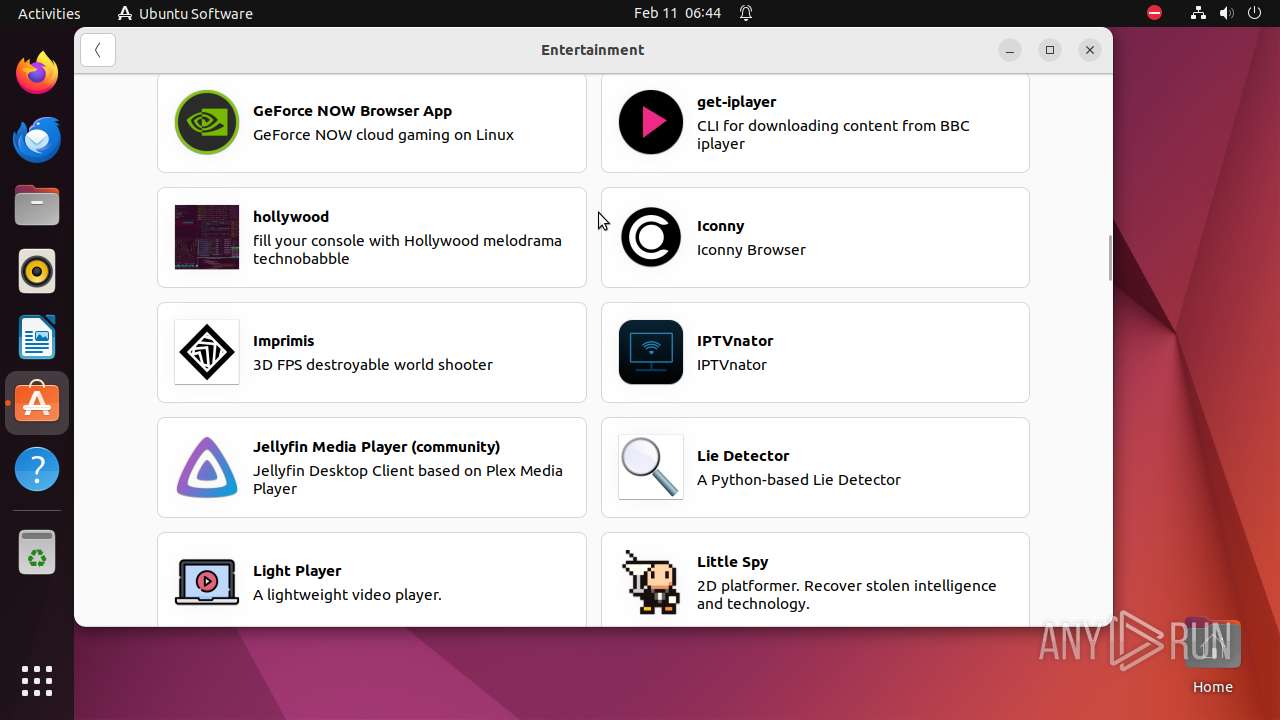Click the red do-not-disturb tray icon
The width and height of the screenshot is (1280, 720).
click(1155, 13)
